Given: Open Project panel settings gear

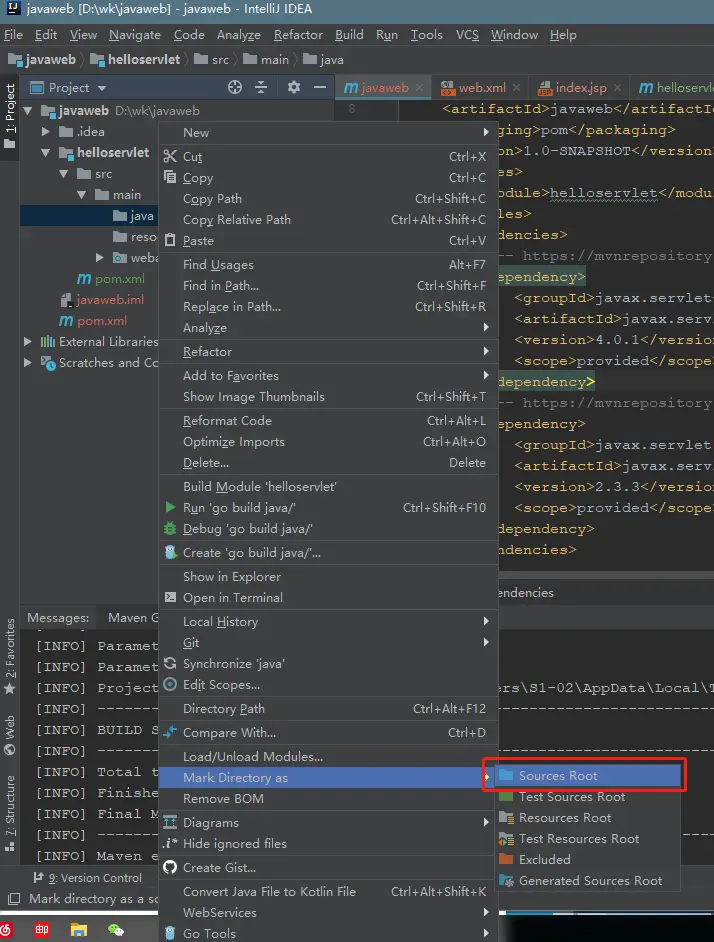Looking at the screenshot, I should [293, 87].
